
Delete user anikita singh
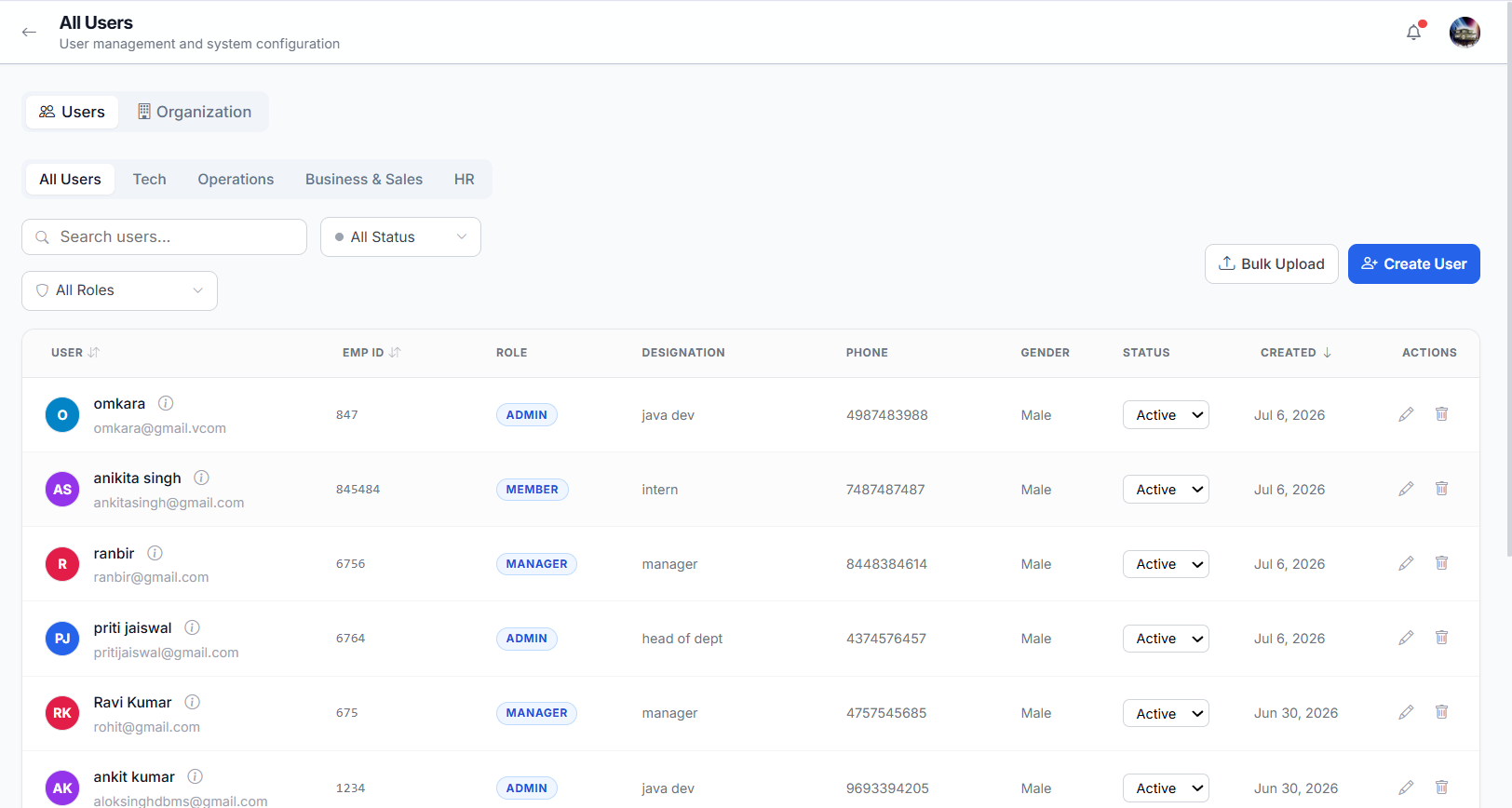click(1441, 489)
